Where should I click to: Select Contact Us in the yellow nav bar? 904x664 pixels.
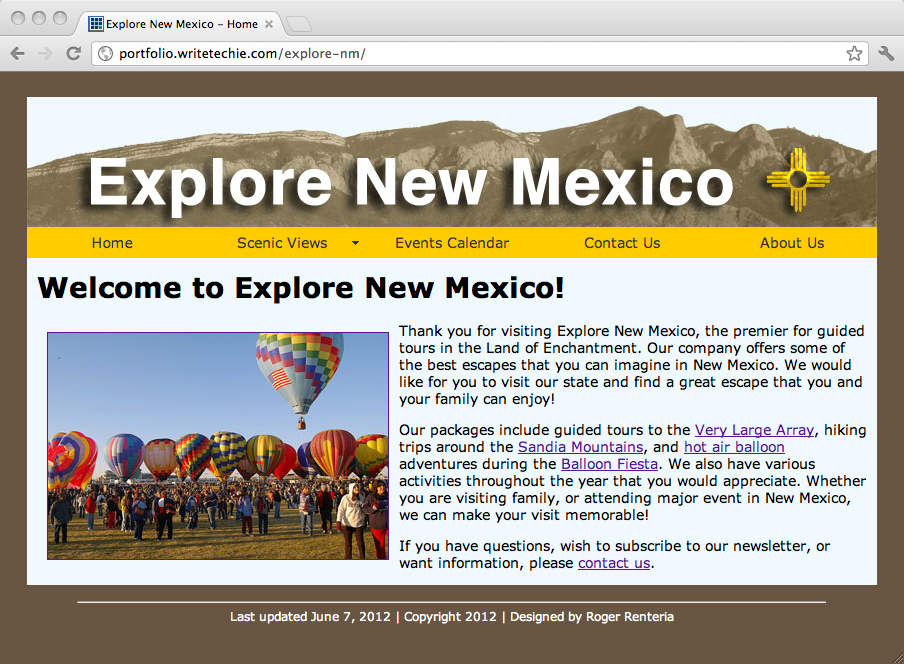(x=622, y=243)
